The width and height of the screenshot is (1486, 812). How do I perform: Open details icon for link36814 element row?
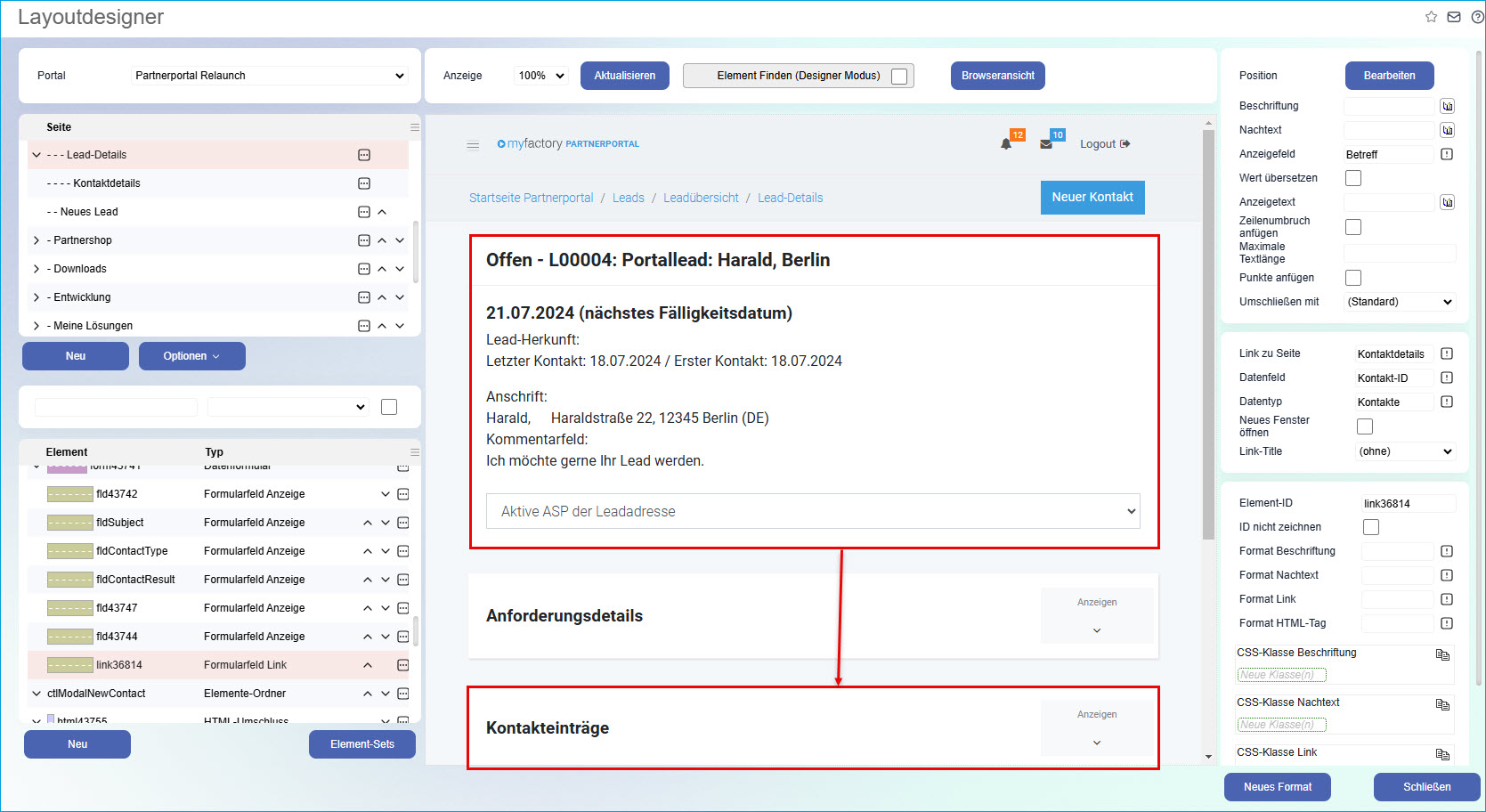point(402,665)
